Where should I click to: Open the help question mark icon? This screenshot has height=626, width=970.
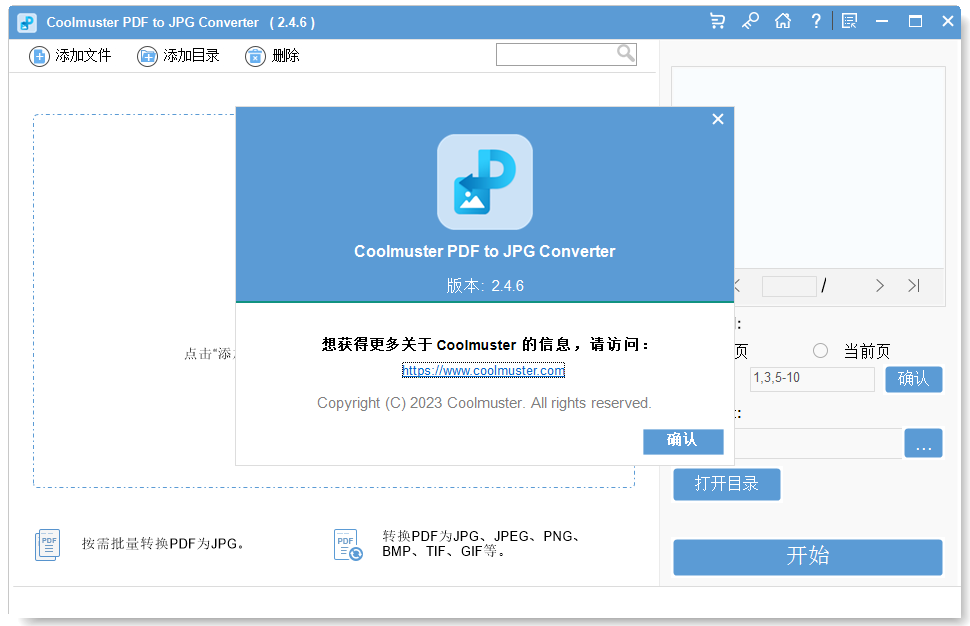(x=816, y=22)
